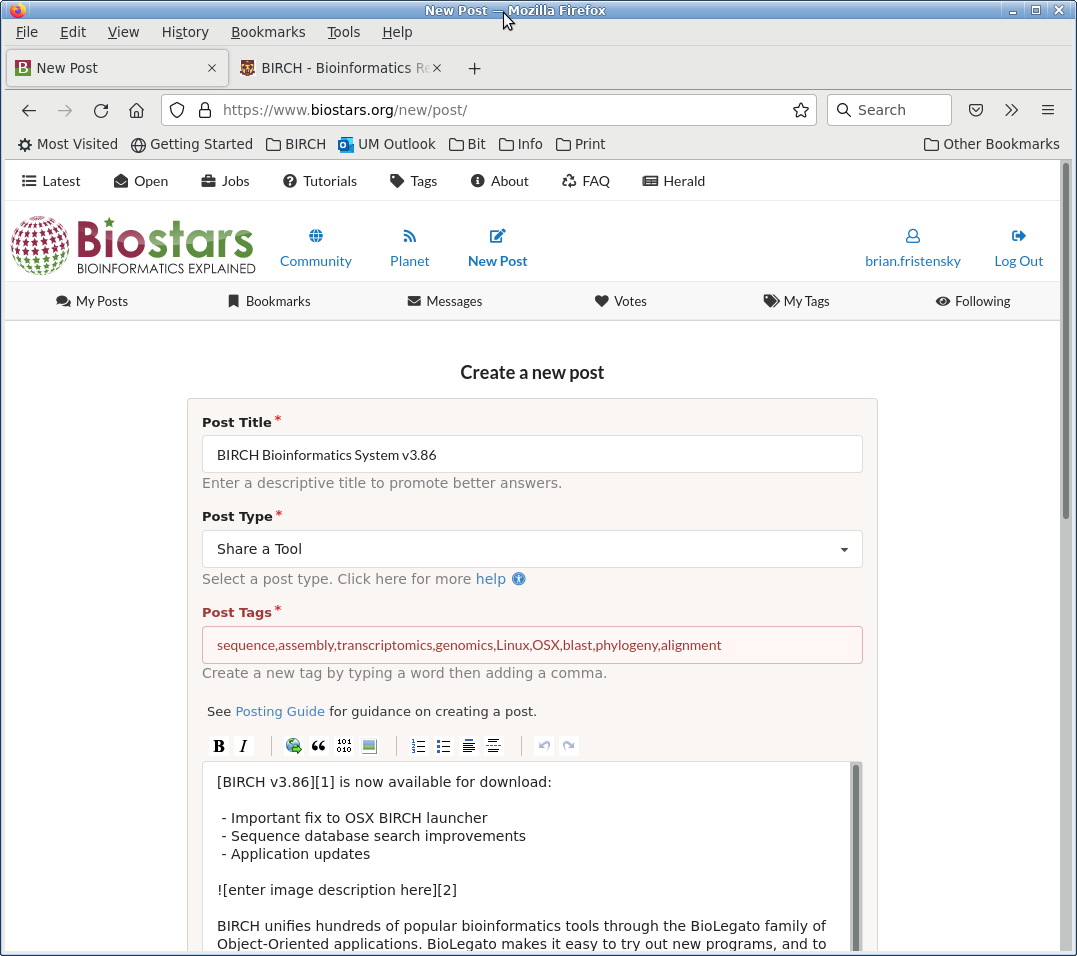Viewport: 1077px width, 956px height.
Task: Open the Tools menu
Action: 343,32
